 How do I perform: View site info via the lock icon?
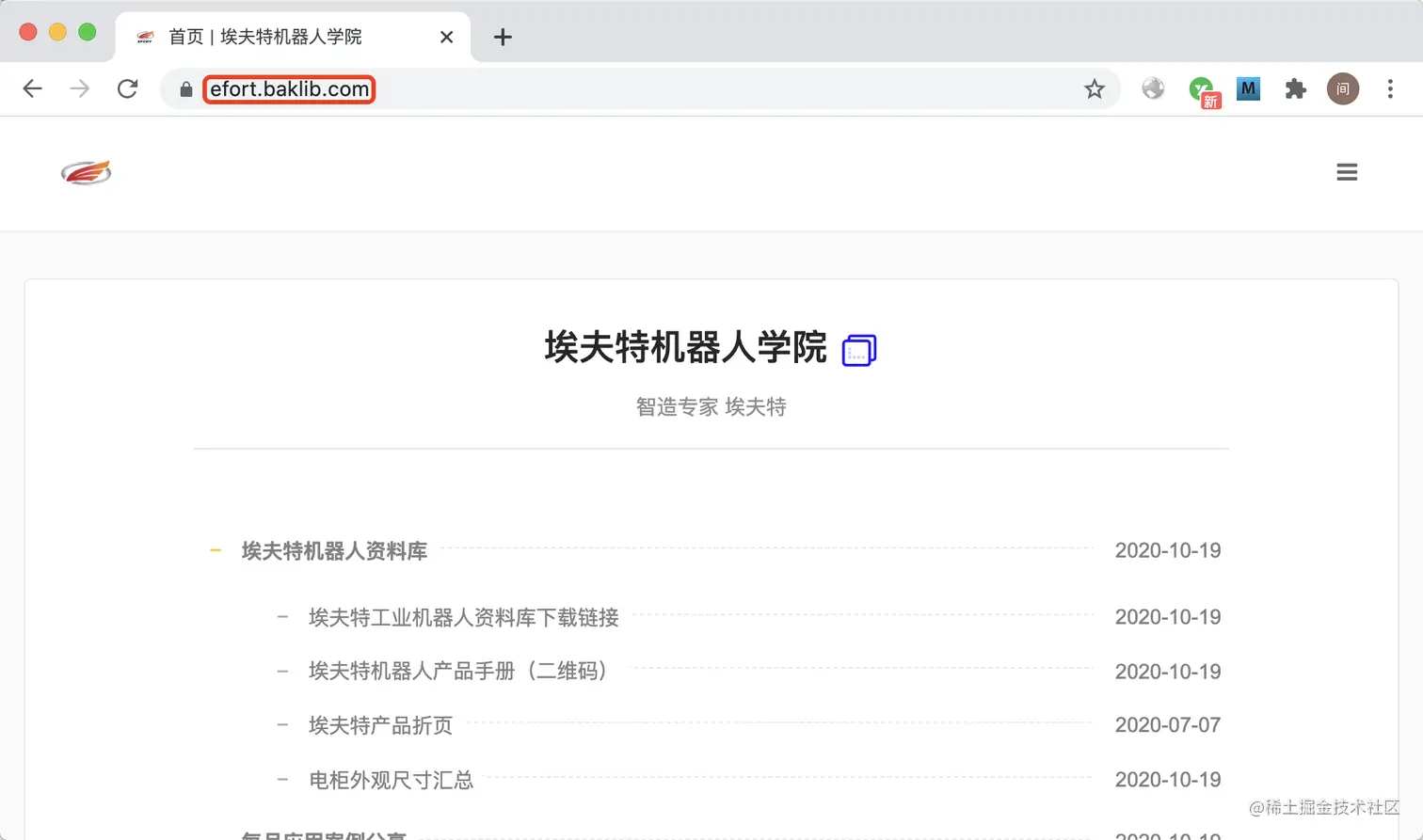[x=186, y=89]
